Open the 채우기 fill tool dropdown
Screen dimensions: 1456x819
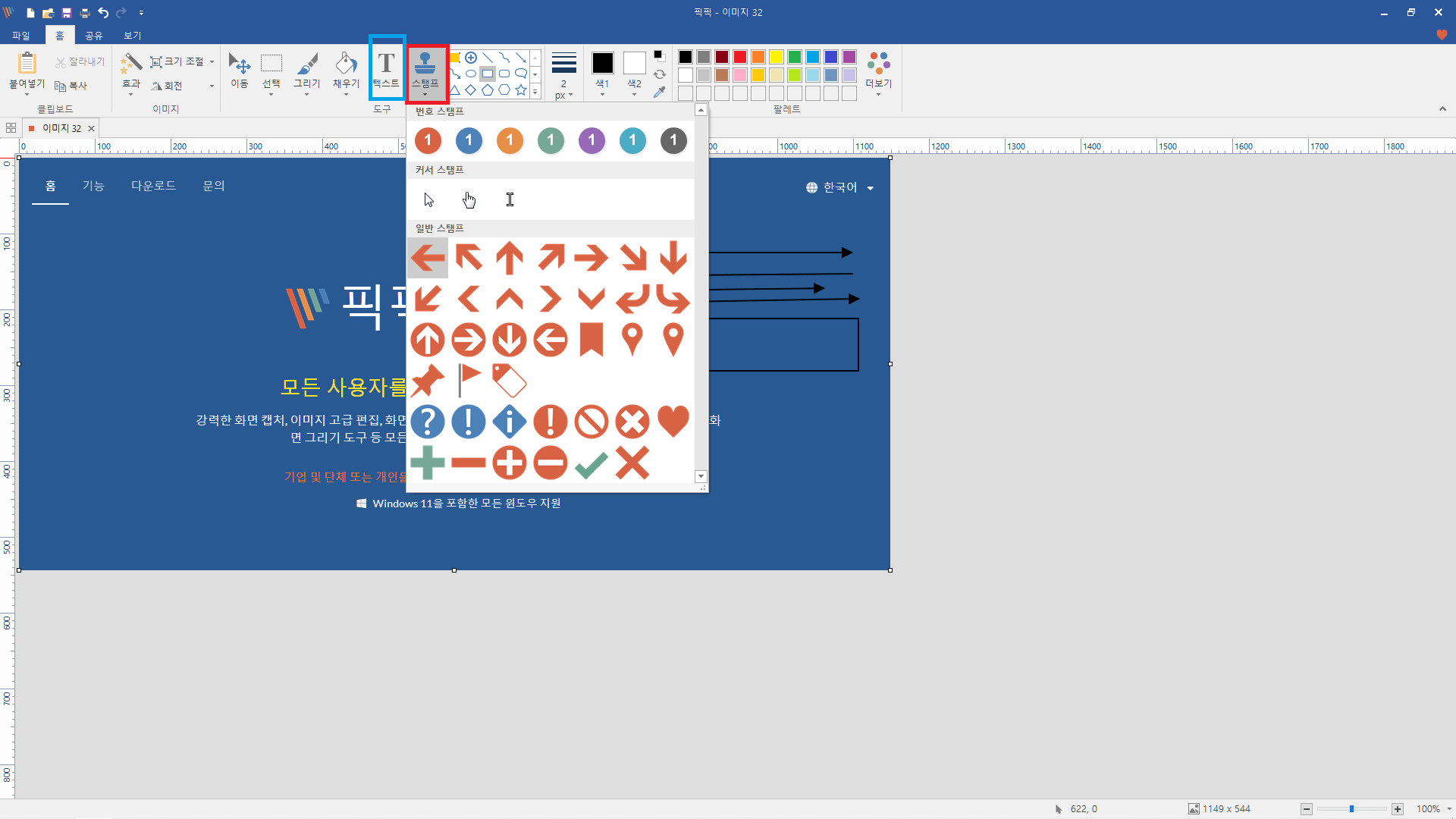click(346, 94)
